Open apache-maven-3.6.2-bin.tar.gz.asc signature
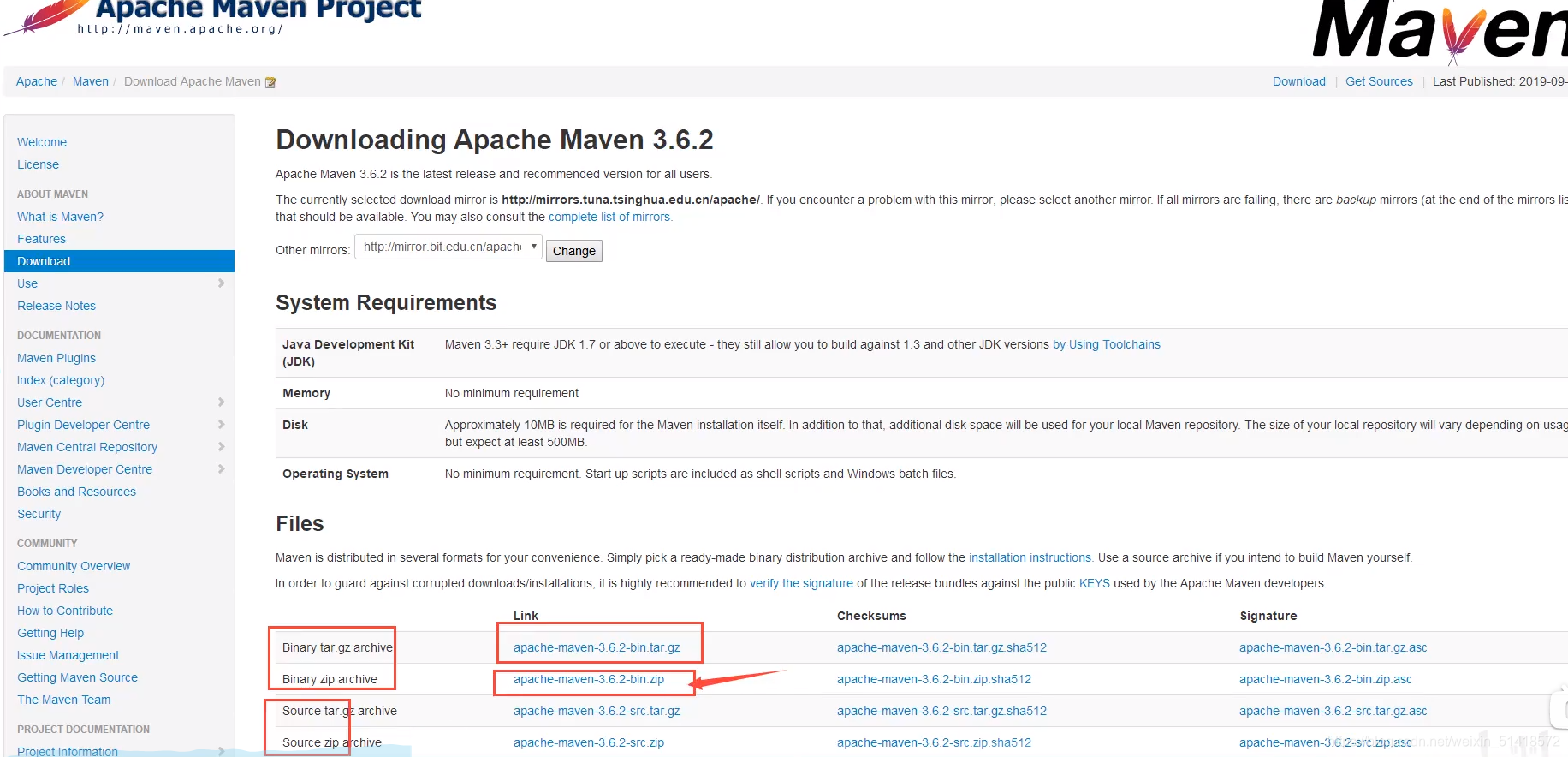 pyautogui.click(x=1333, y=647)
